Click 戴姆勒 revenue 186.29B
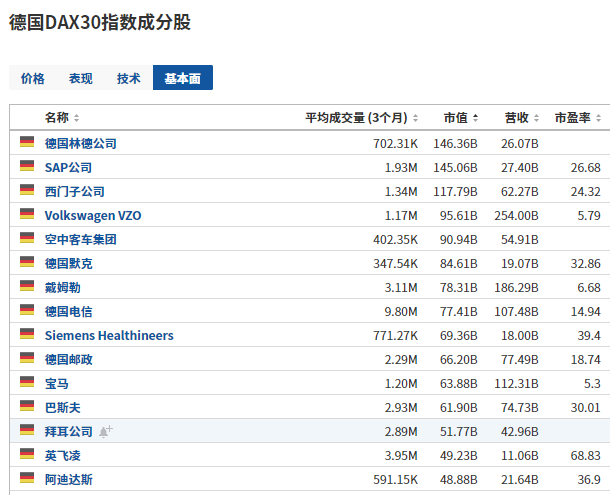The width and height of the screenshot is (610, 495). [517, 288]
